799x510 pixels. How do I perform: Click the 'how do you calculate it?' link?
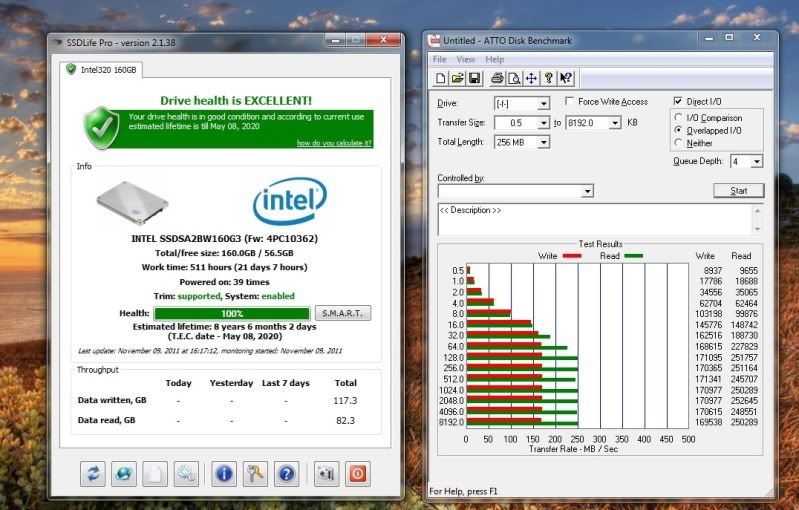tap(334, 143)
